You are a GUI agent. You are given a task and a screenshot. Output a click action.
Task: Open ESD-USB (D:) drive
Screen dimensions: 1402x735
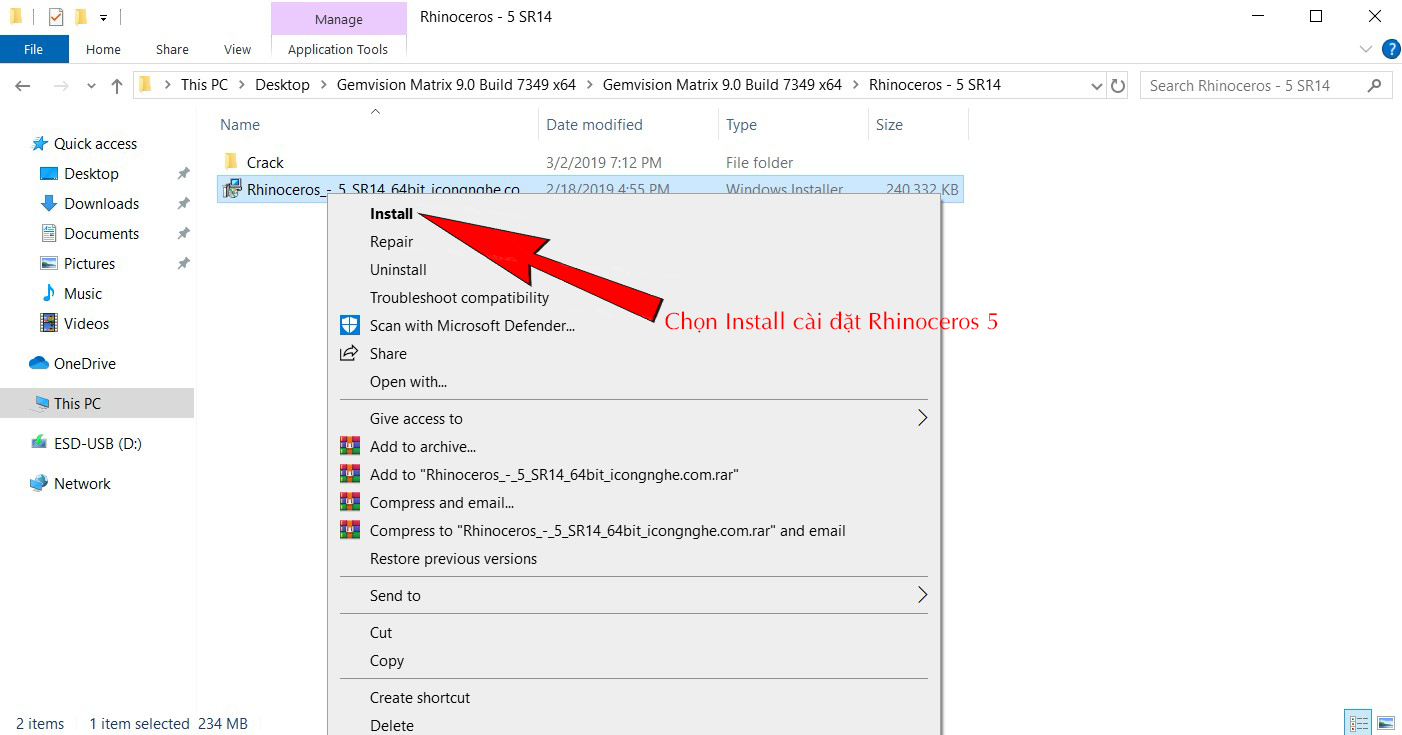pos(97,443)
